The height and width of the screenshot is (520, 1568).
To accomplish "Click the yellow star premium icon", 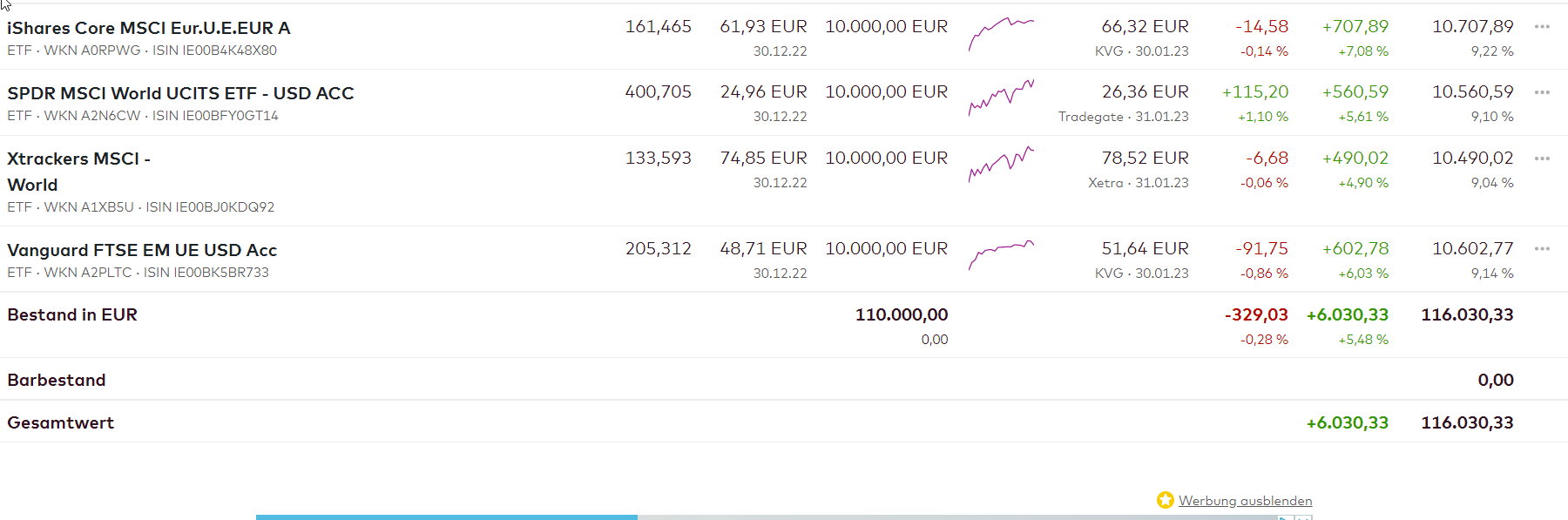I will pos(1165,500).
